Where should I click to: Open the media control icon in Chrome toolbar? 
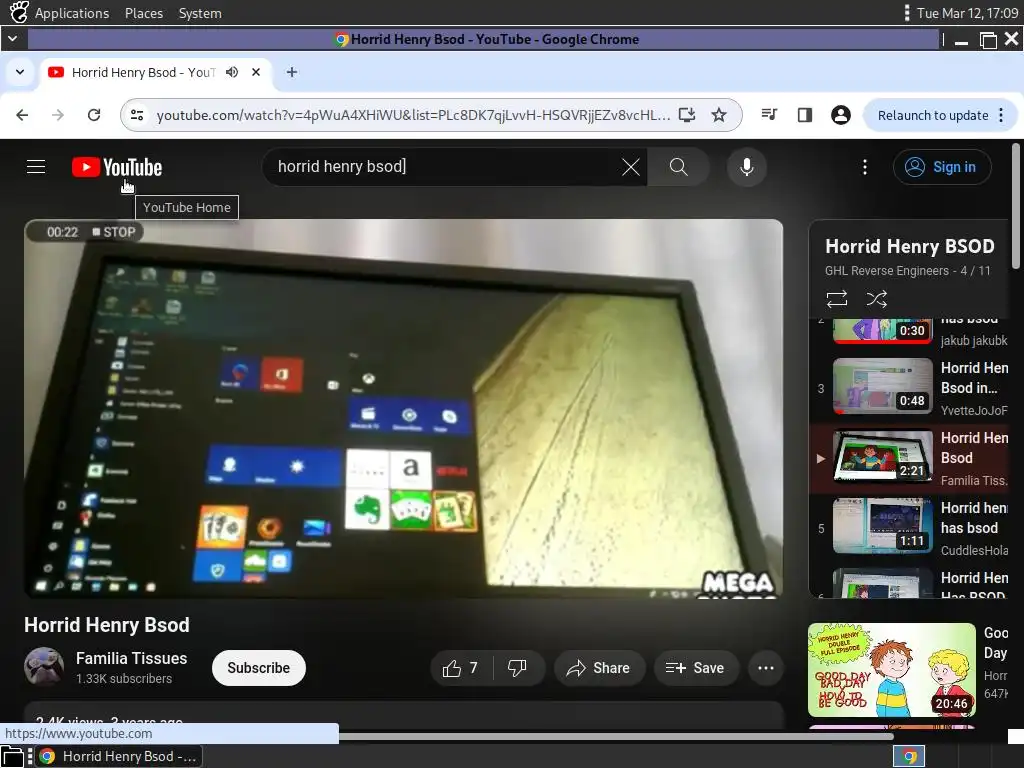[769, 115]
